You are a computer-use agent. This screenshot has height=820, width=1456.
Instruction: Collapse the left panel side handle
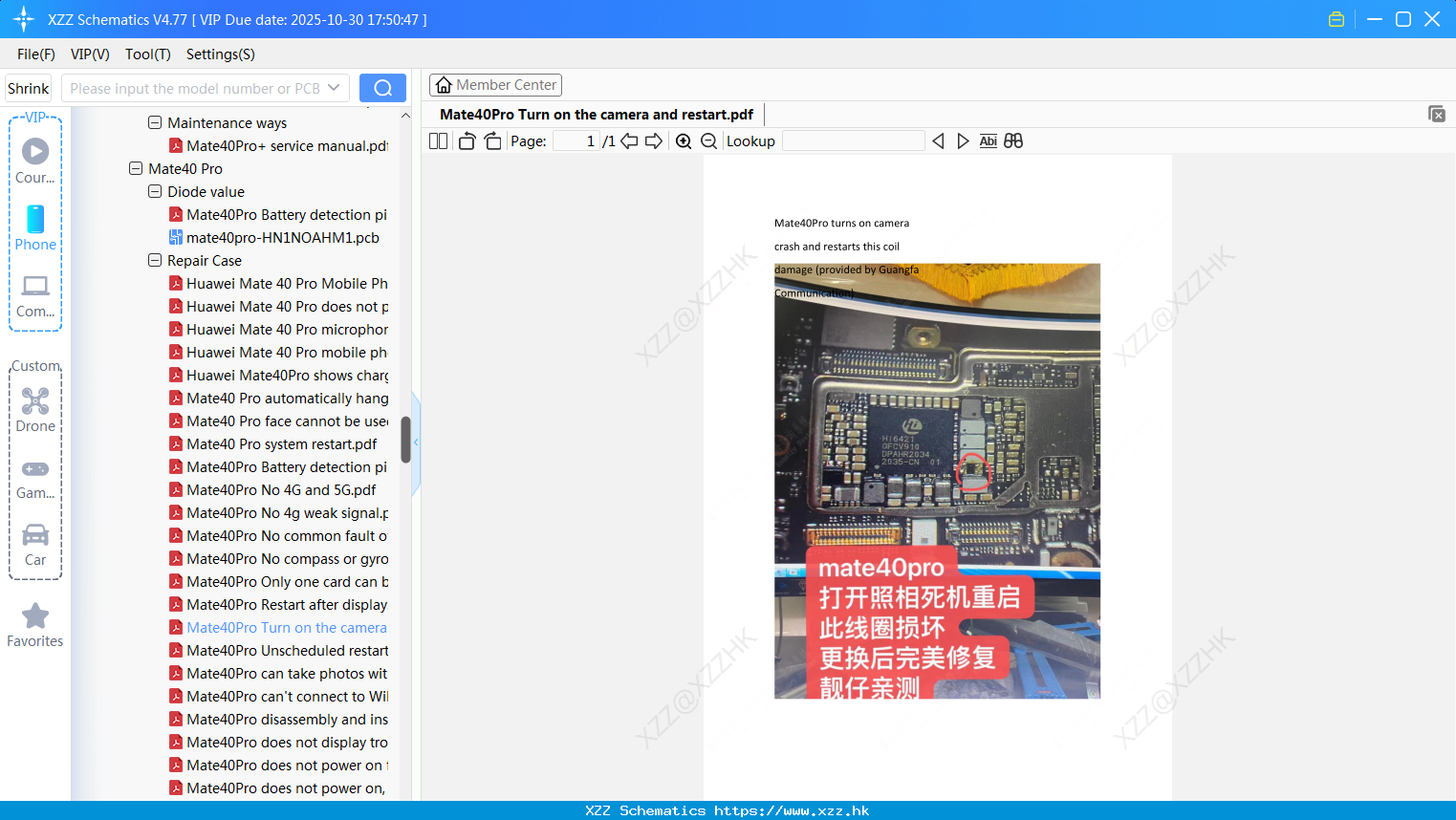(416, 442)
